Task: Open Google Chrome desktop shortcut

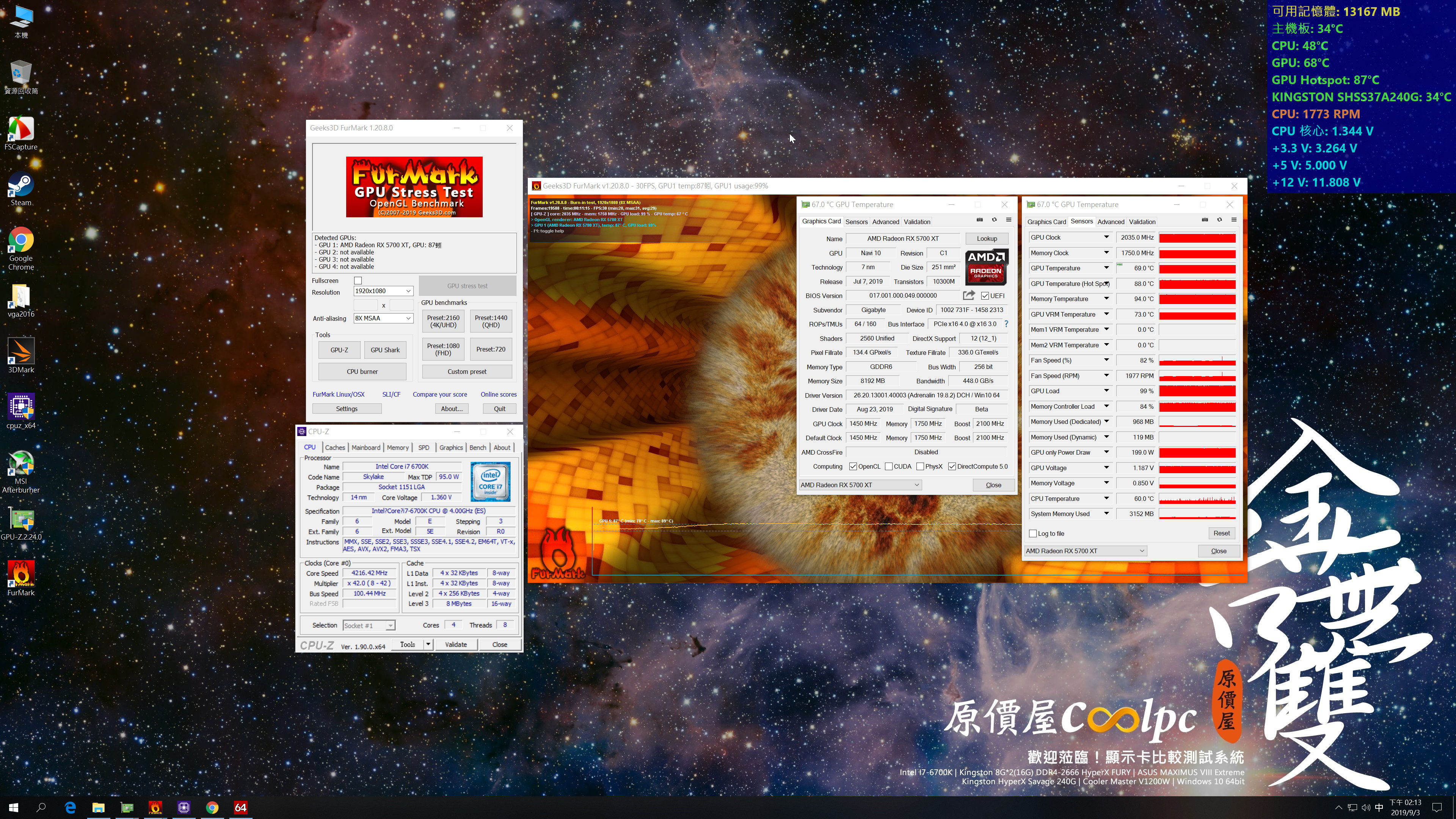Action: 21,249
